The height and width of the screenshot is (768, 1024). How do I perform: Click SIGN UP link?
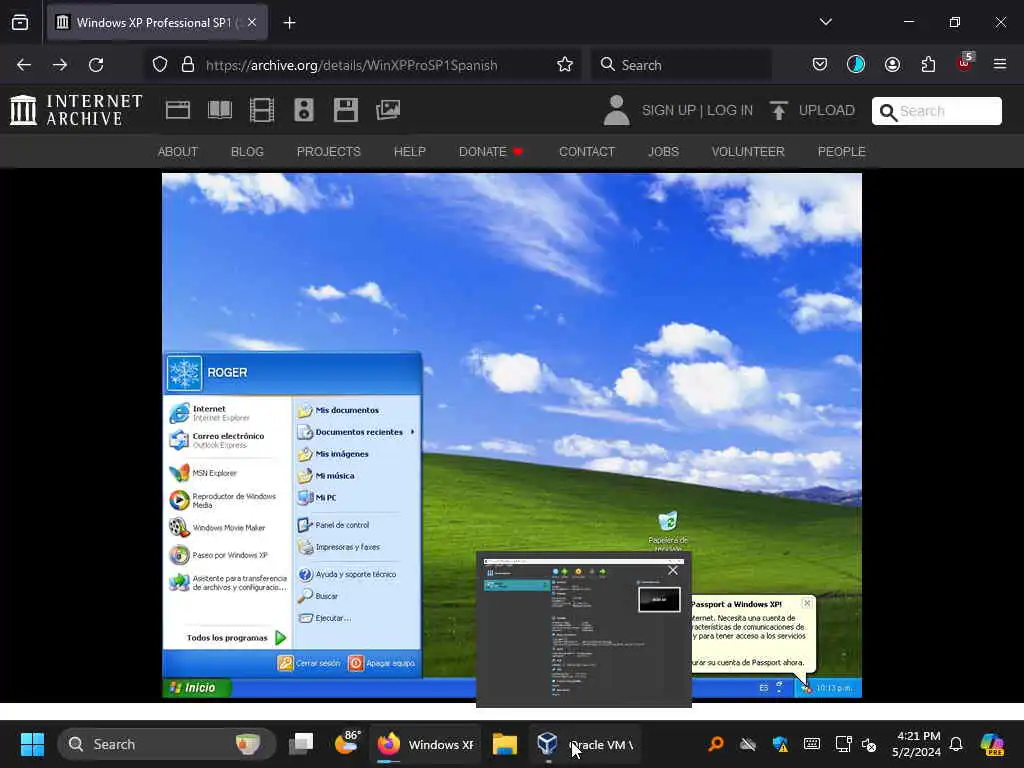coord(669,110)
